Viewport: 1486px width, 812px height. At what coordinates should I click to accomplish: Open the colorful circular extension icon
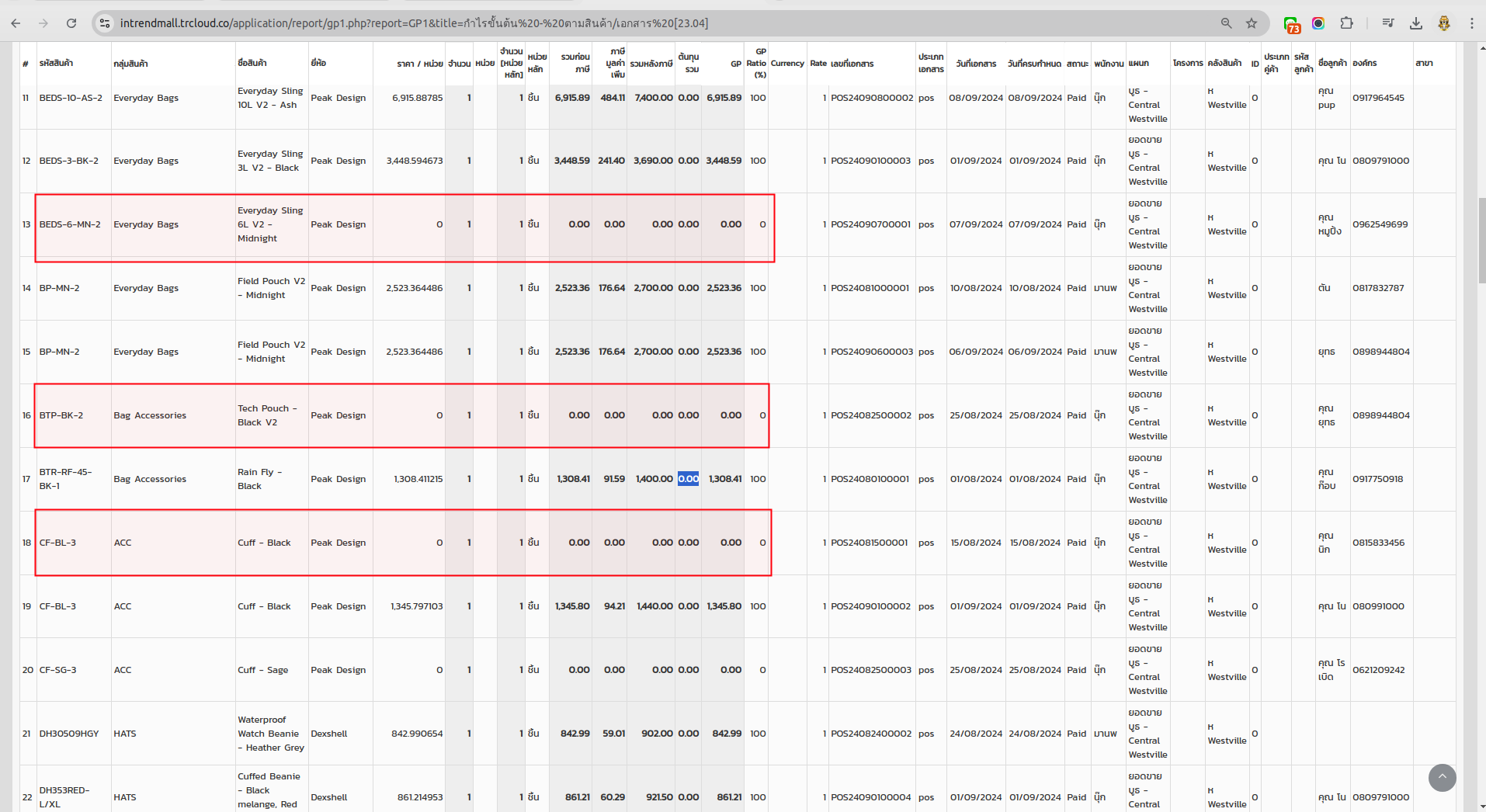pos(1318,23)
